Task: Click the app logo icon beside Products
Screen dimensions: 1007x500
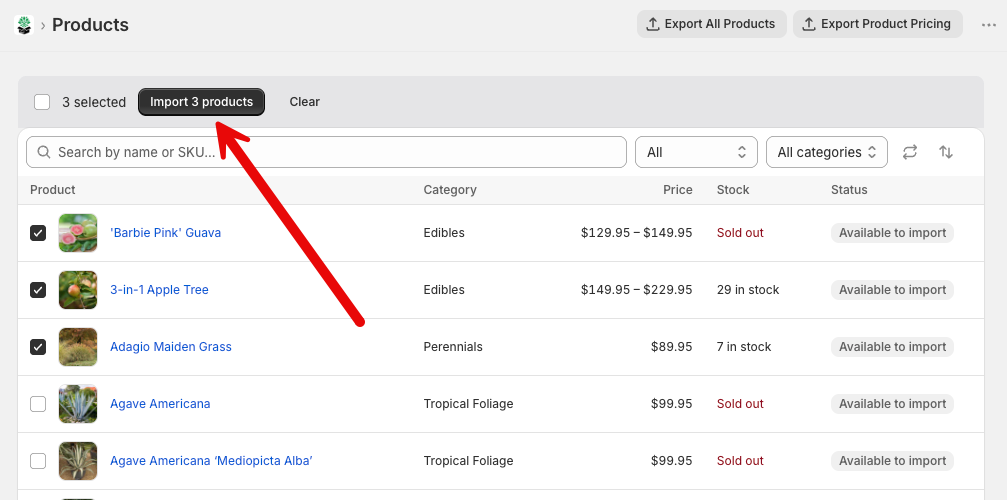Action: [x=24, y=25]
